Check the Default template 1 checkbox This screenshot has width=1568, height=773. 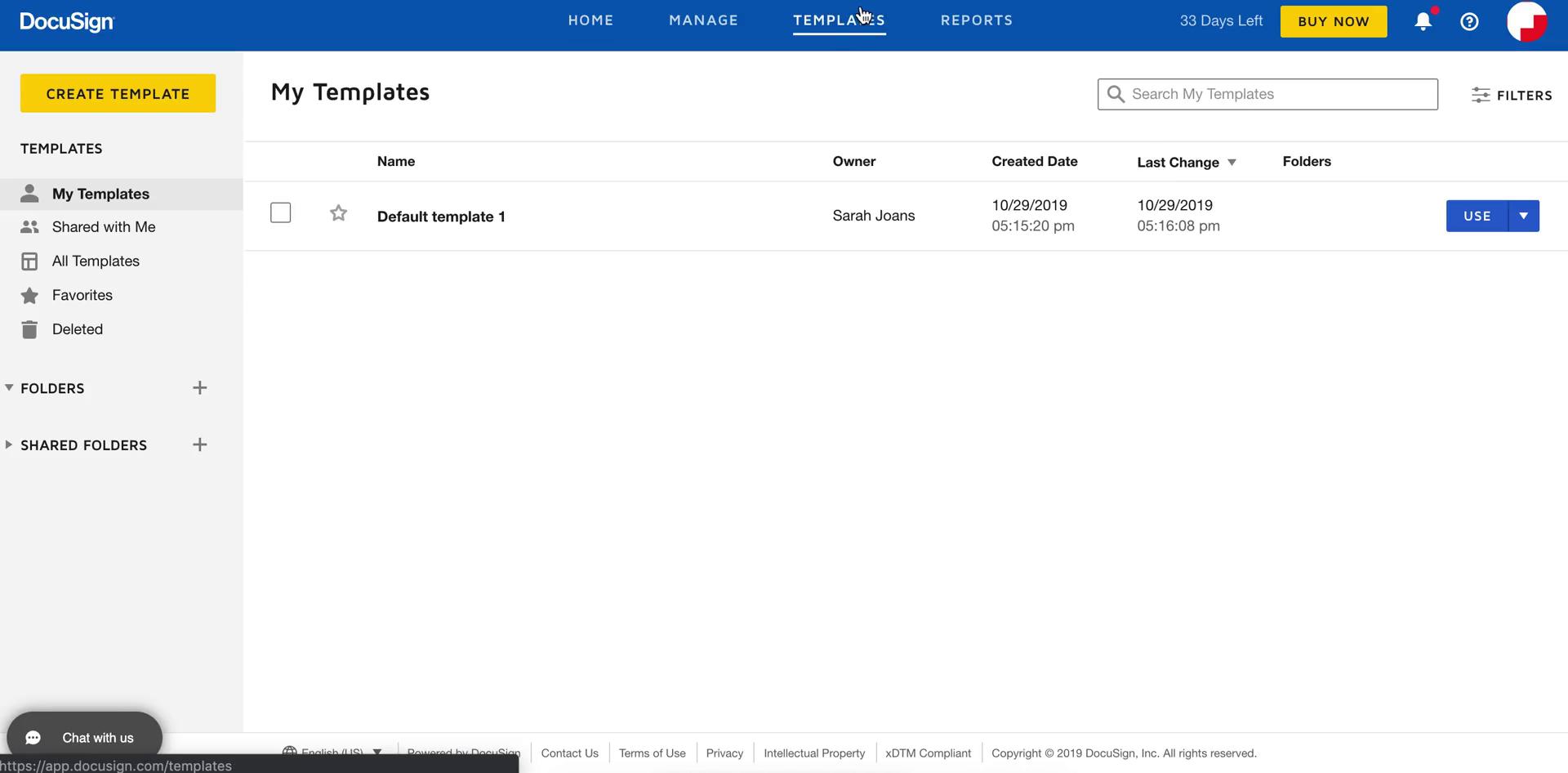(x=280, y=212)
